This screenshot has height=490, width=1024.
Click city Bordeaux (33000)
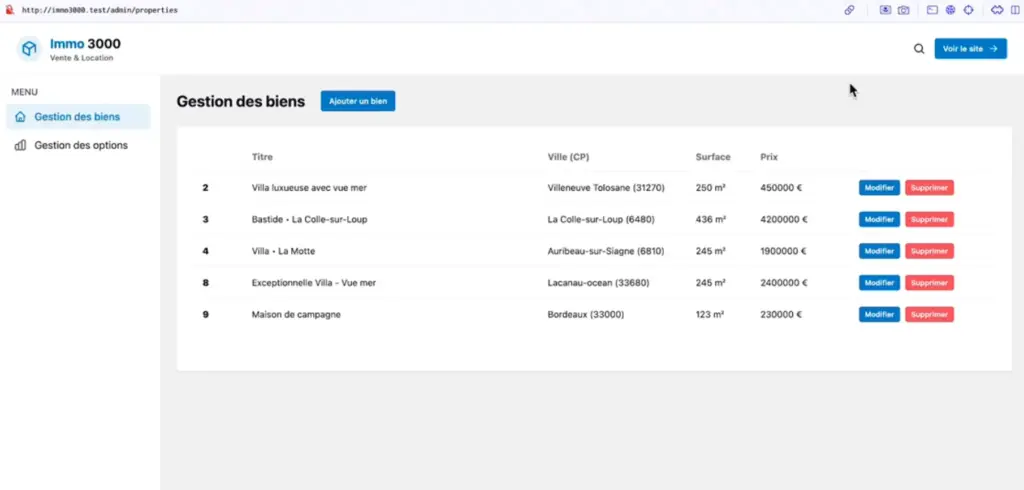pos(586,314)
